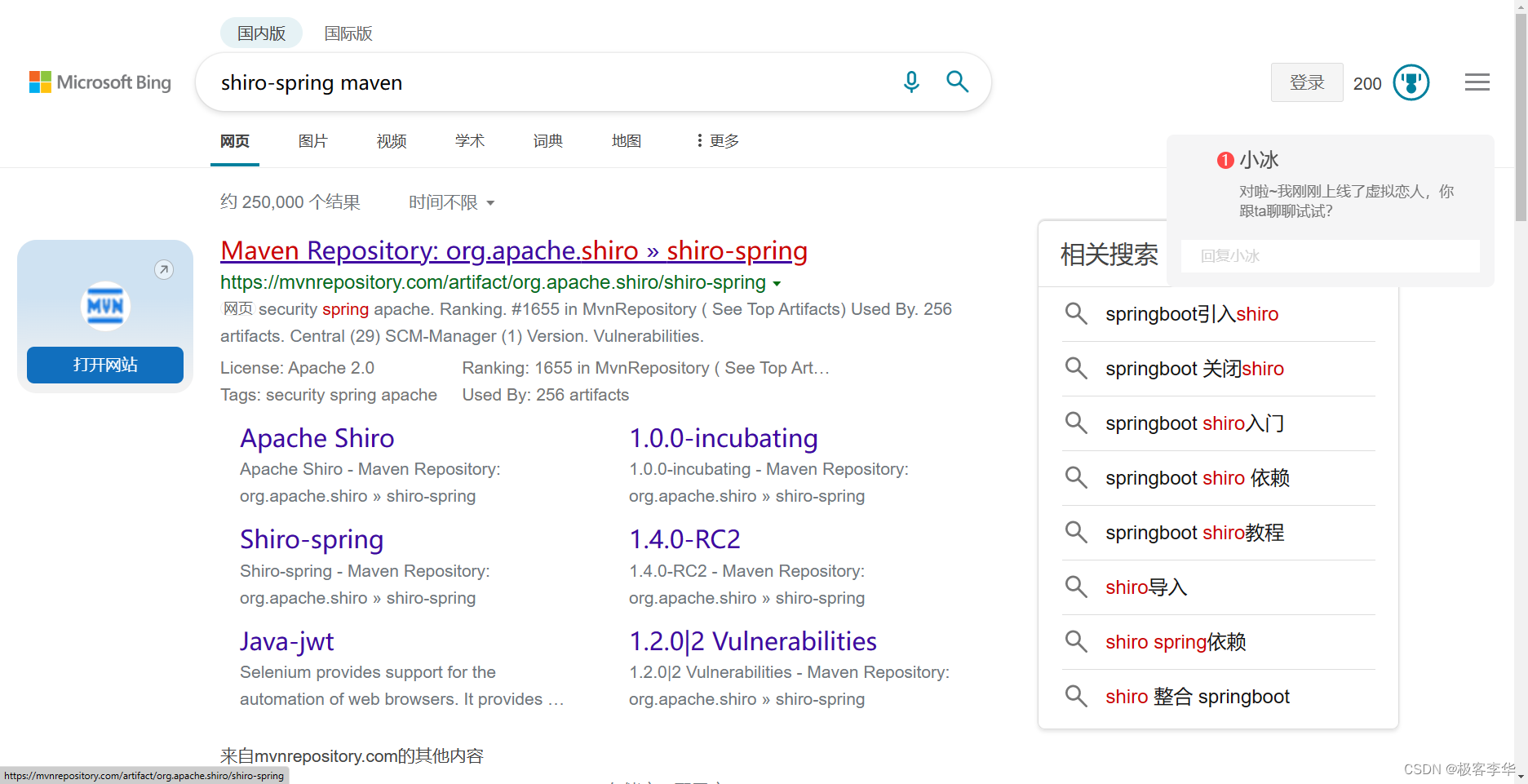Click the three-dot icon of 更多
The image size is (1528, 784).
699,140
